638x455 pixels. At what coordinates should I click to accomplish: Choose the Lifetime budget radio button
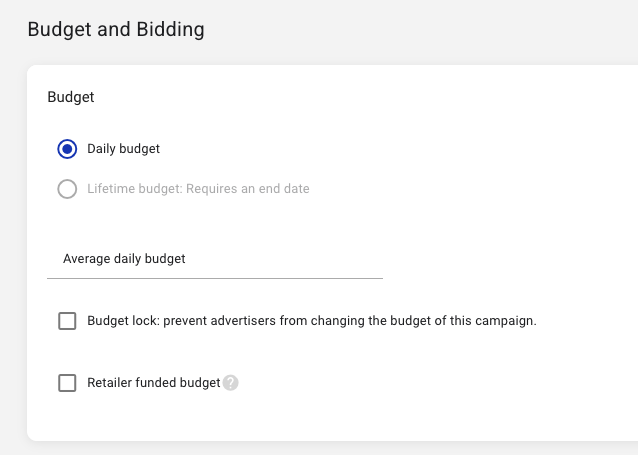(x=67, y=189)
